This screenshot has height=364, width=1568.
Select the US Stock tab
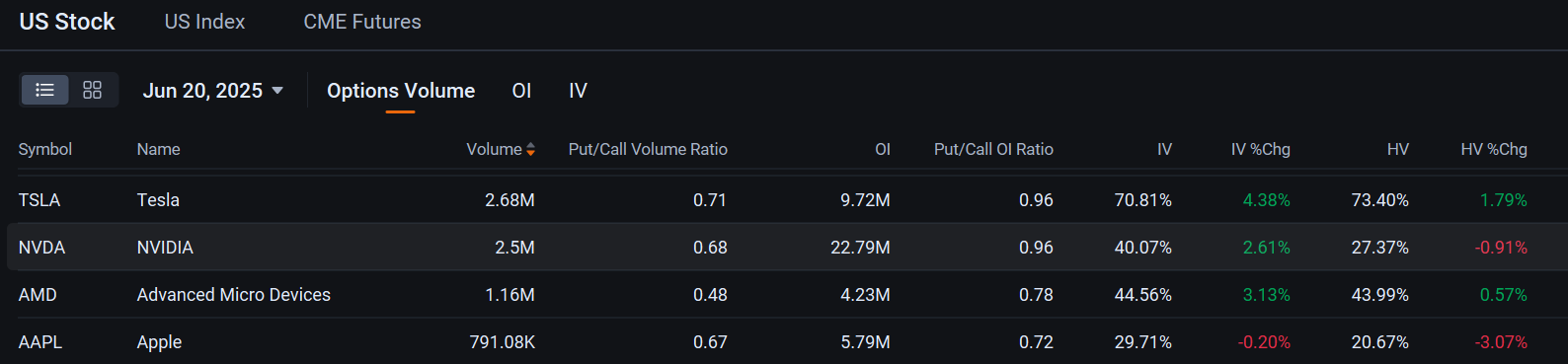coord(67,22)
